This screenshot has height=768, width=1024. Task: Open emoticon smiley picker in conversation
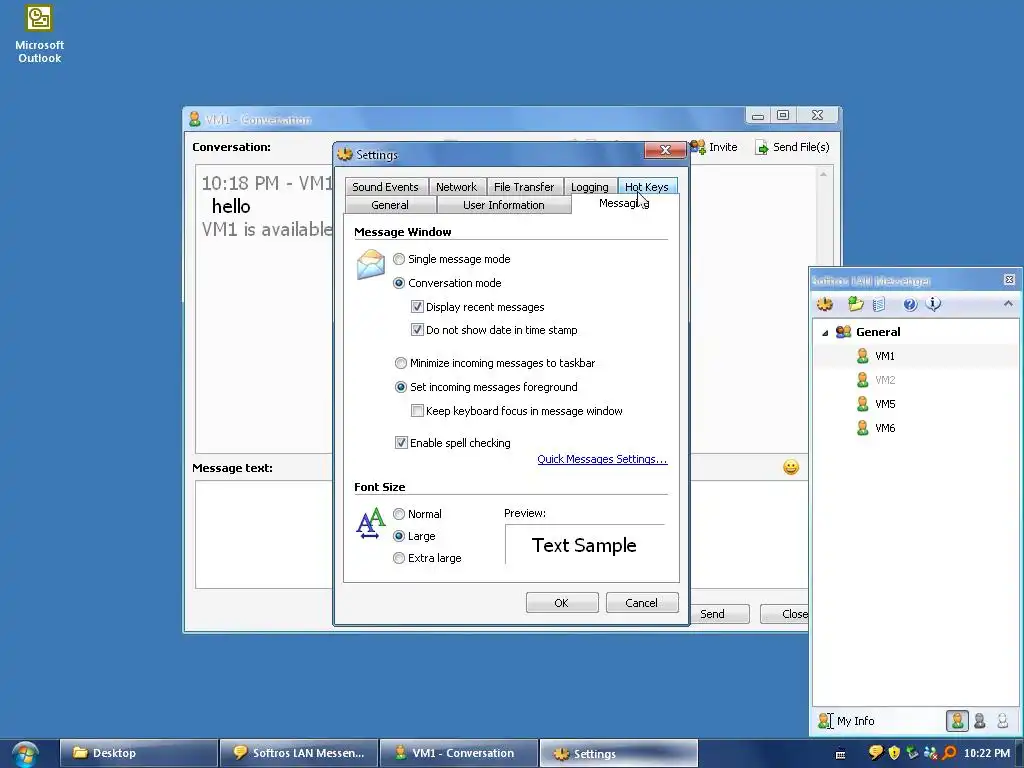click(791, 467)
